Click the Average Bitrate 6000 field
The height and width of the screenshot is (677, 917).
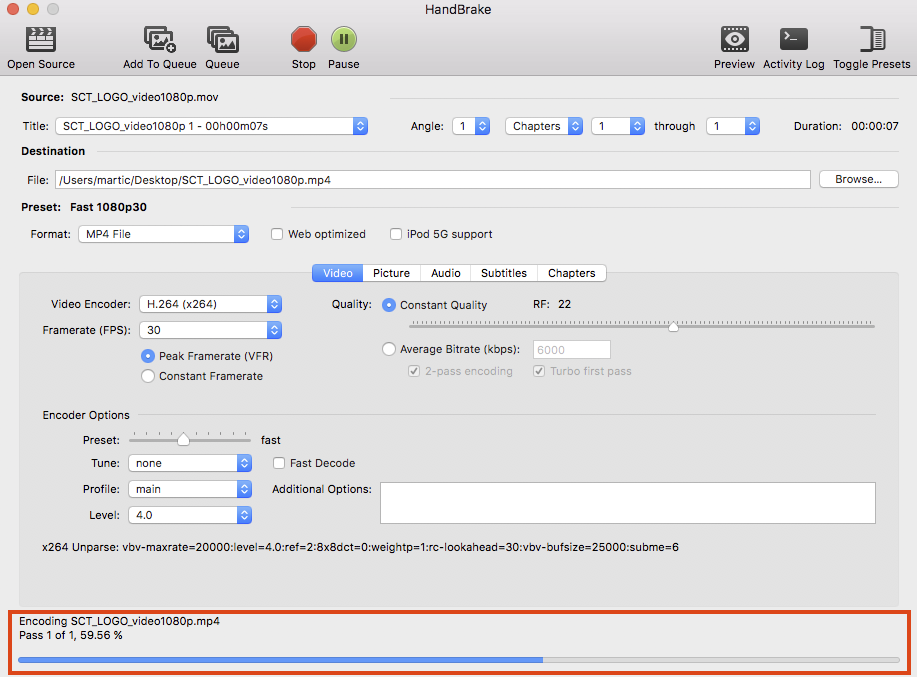click(571, 350)
